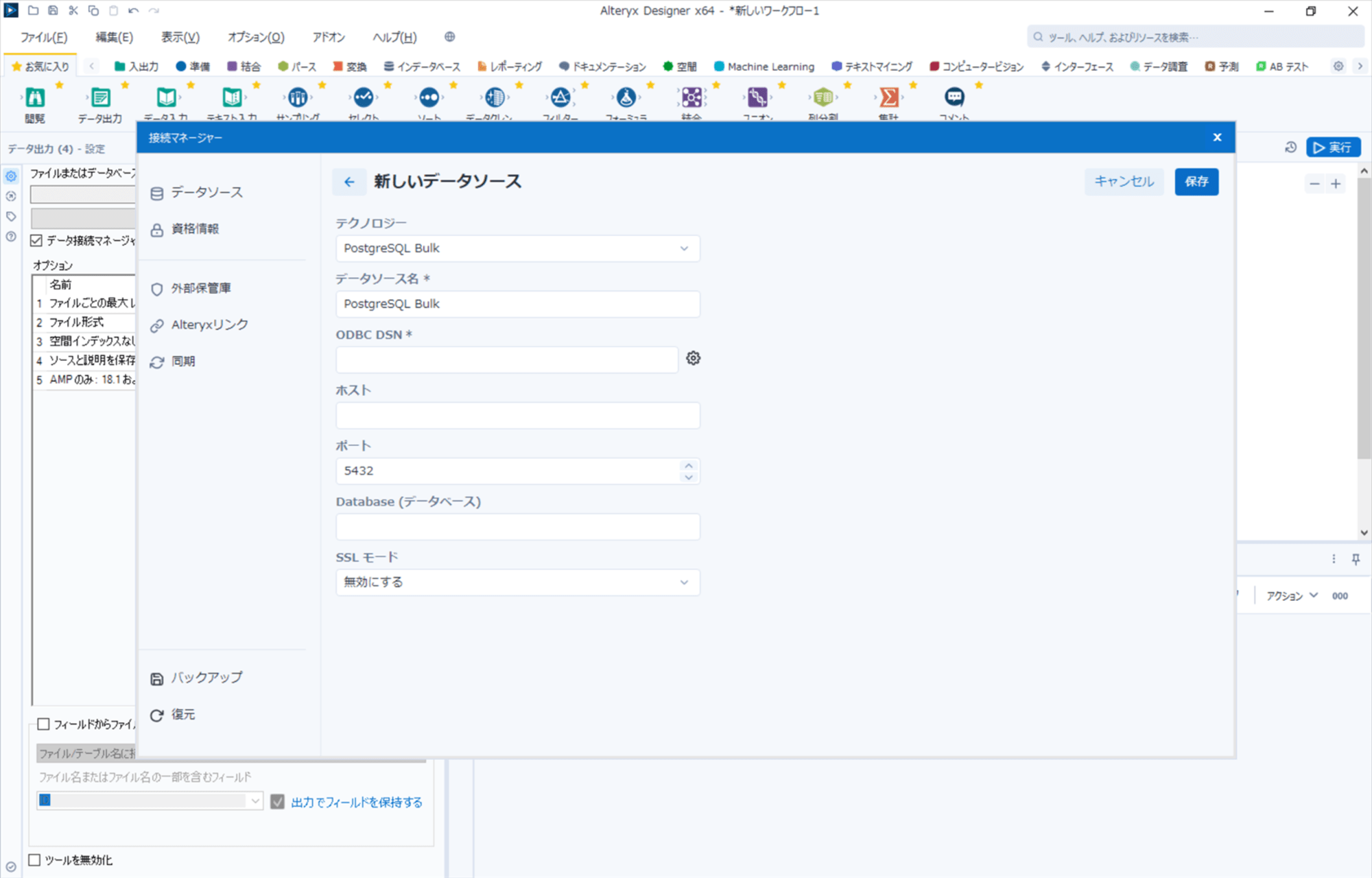
Task: Decrease port number with down arrow
Action: [689, 477]
